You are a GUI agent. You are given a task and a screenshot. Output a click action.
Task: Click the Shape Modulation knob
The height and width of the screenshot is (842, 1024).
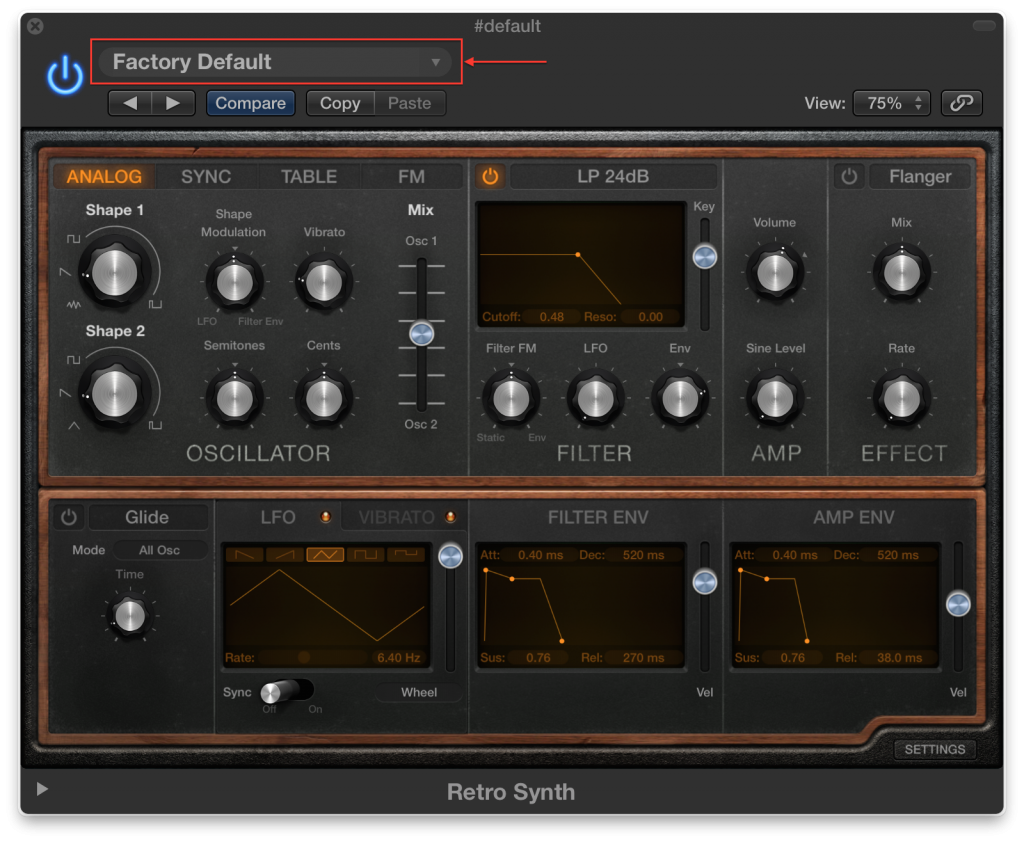coord(234,283)
